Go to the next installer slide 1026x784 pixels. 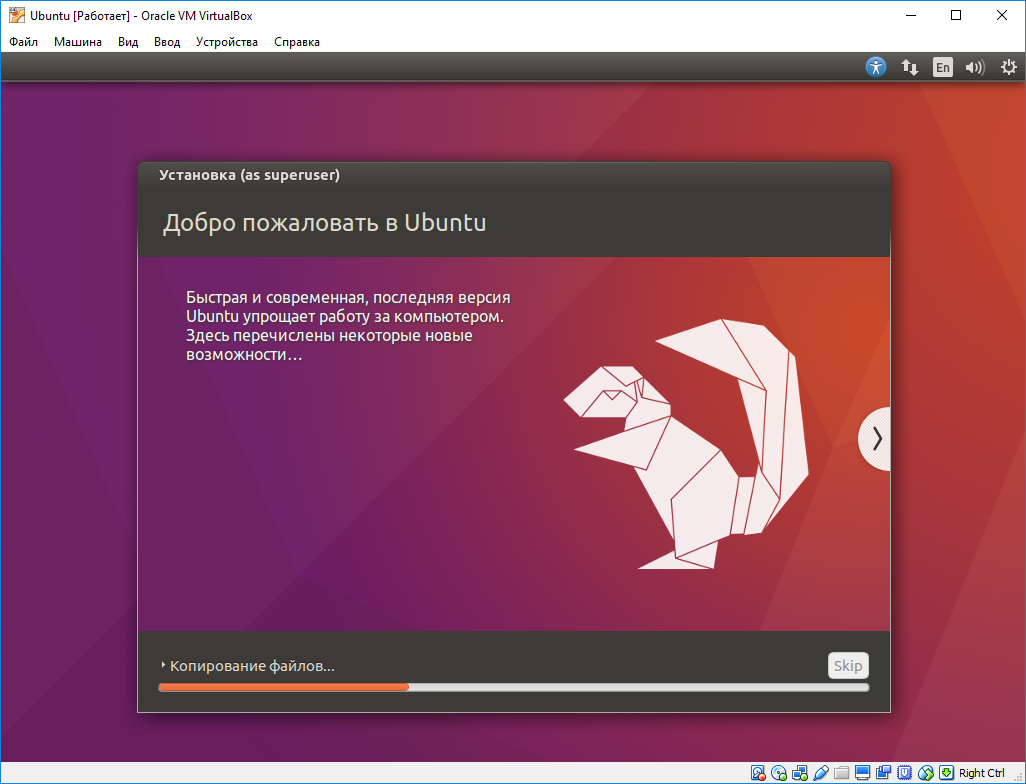pos(876,439)
